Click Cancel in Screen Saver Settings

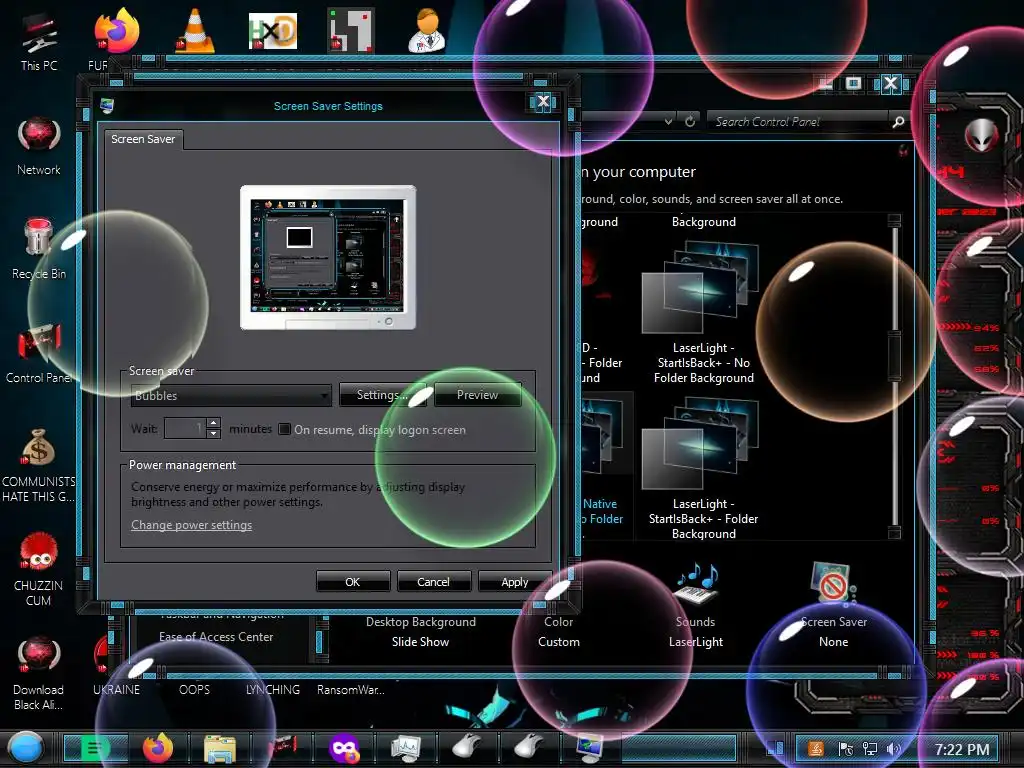coord(433,581)
